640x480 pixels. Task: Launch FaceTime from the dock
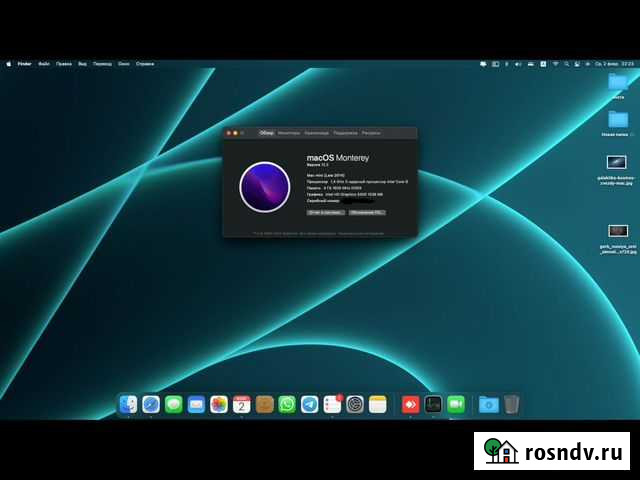[456, 404]
